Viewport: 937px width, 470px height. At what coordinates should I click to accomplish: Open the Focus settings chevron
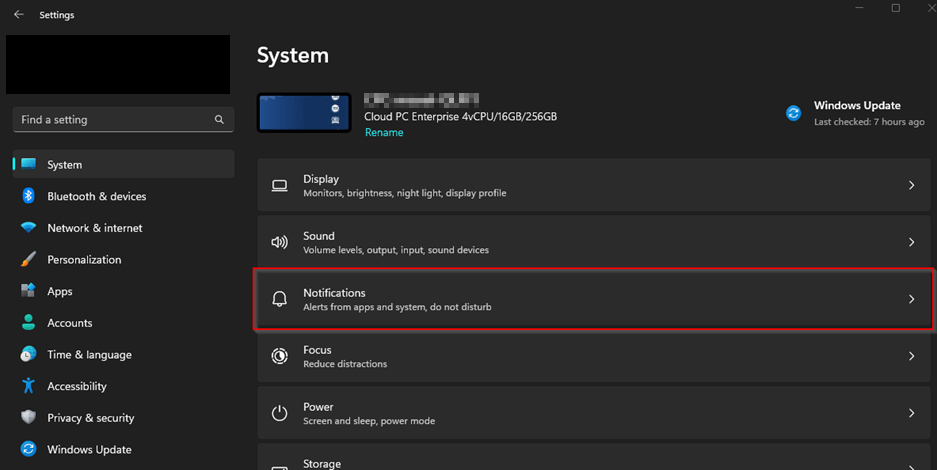point(911,356)
